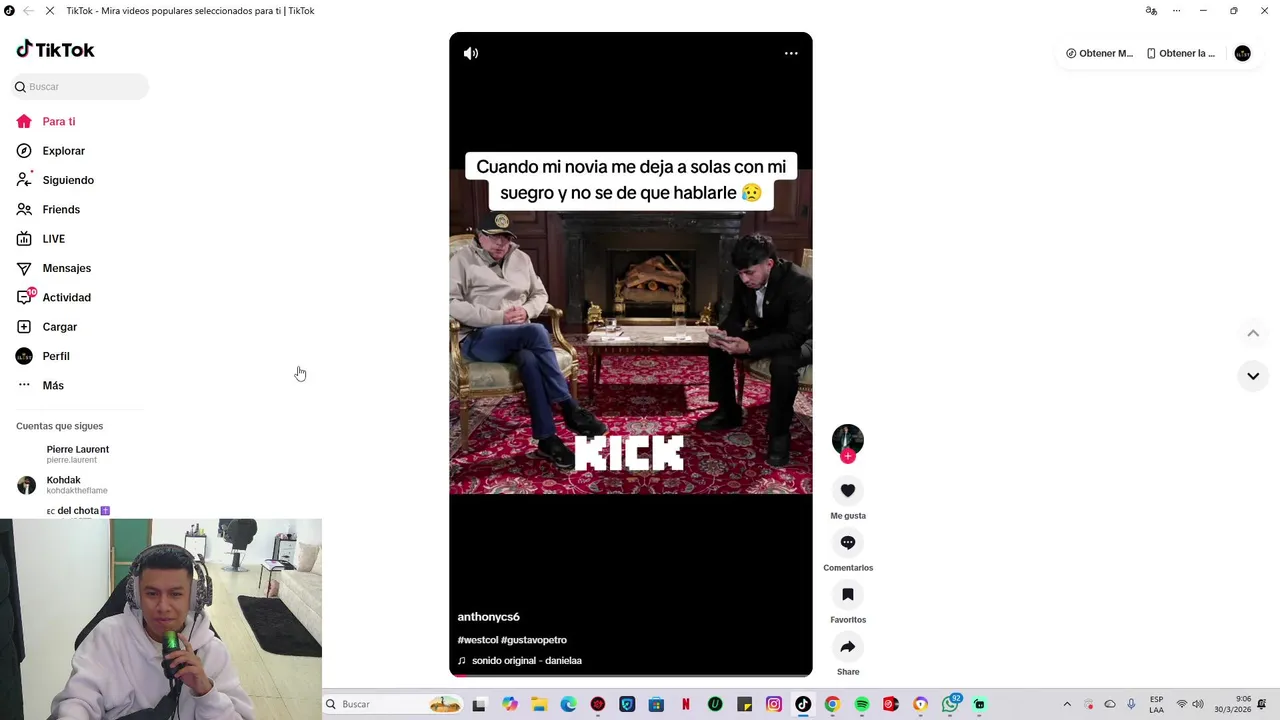Image resolution: width=1280 pixels, height=720 pixels.
Task: Launch Microsoft Edge from the taskbar
Action: tap(568, 705)
